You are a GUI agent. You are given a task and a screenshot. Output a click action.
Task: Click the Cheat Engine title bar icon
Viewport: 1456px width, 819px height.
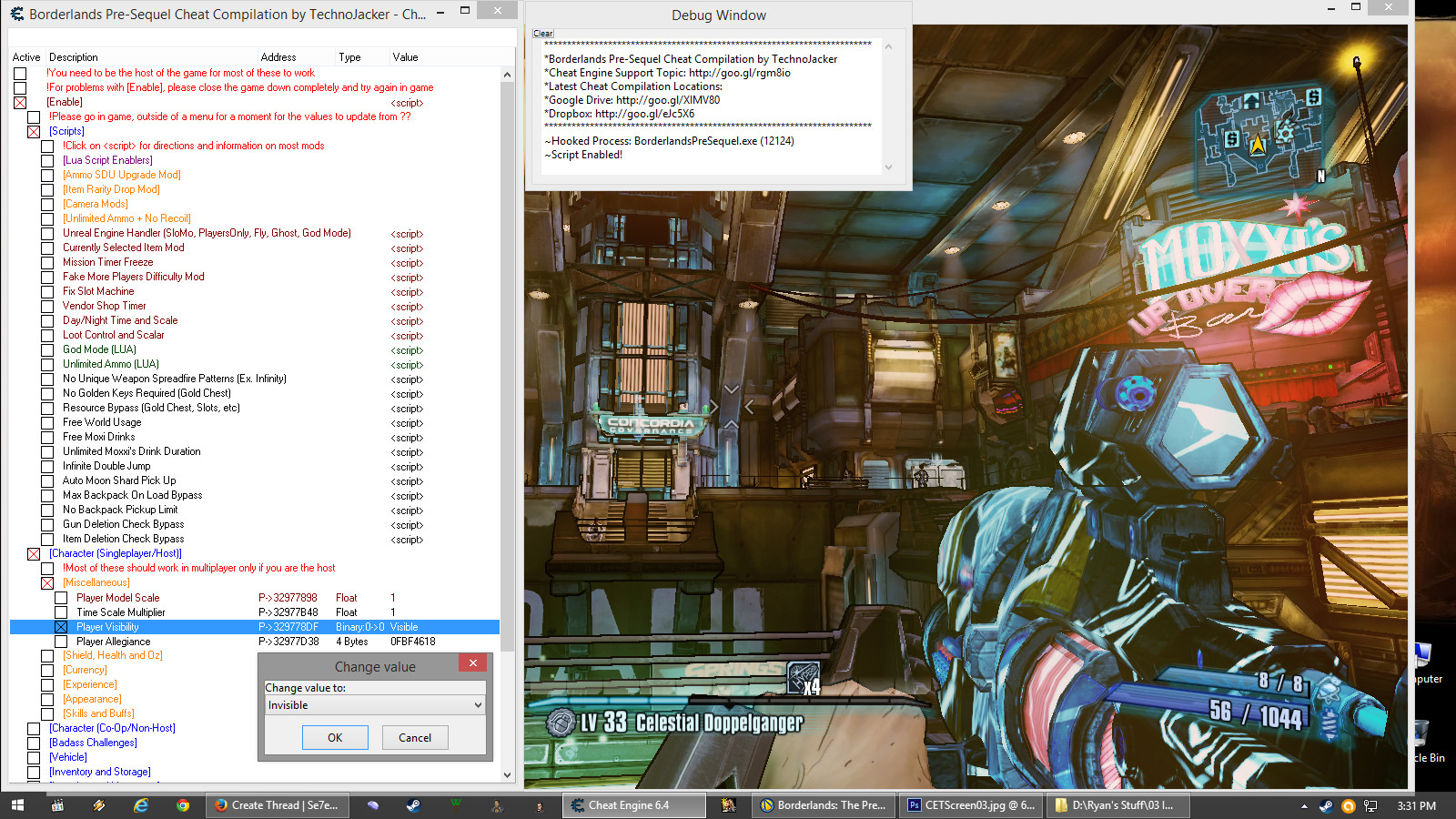coord(17,14)
